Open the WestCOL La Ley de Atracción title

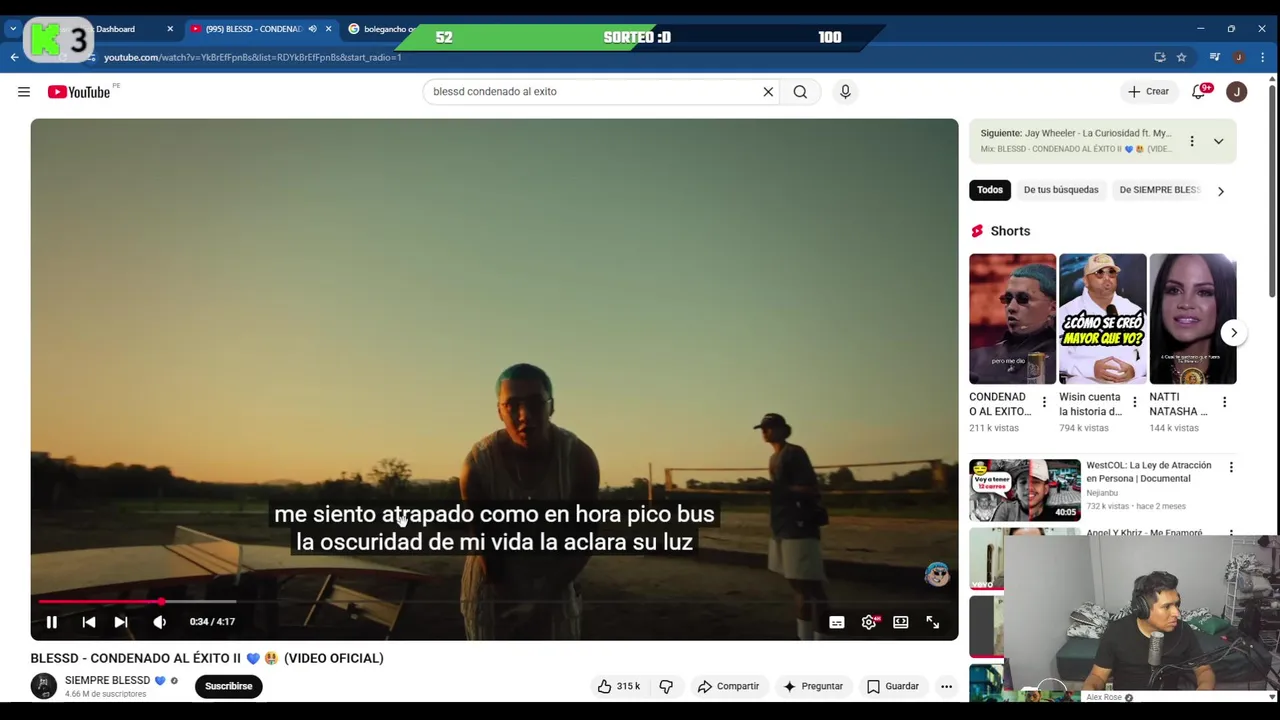pos(1149,472)
